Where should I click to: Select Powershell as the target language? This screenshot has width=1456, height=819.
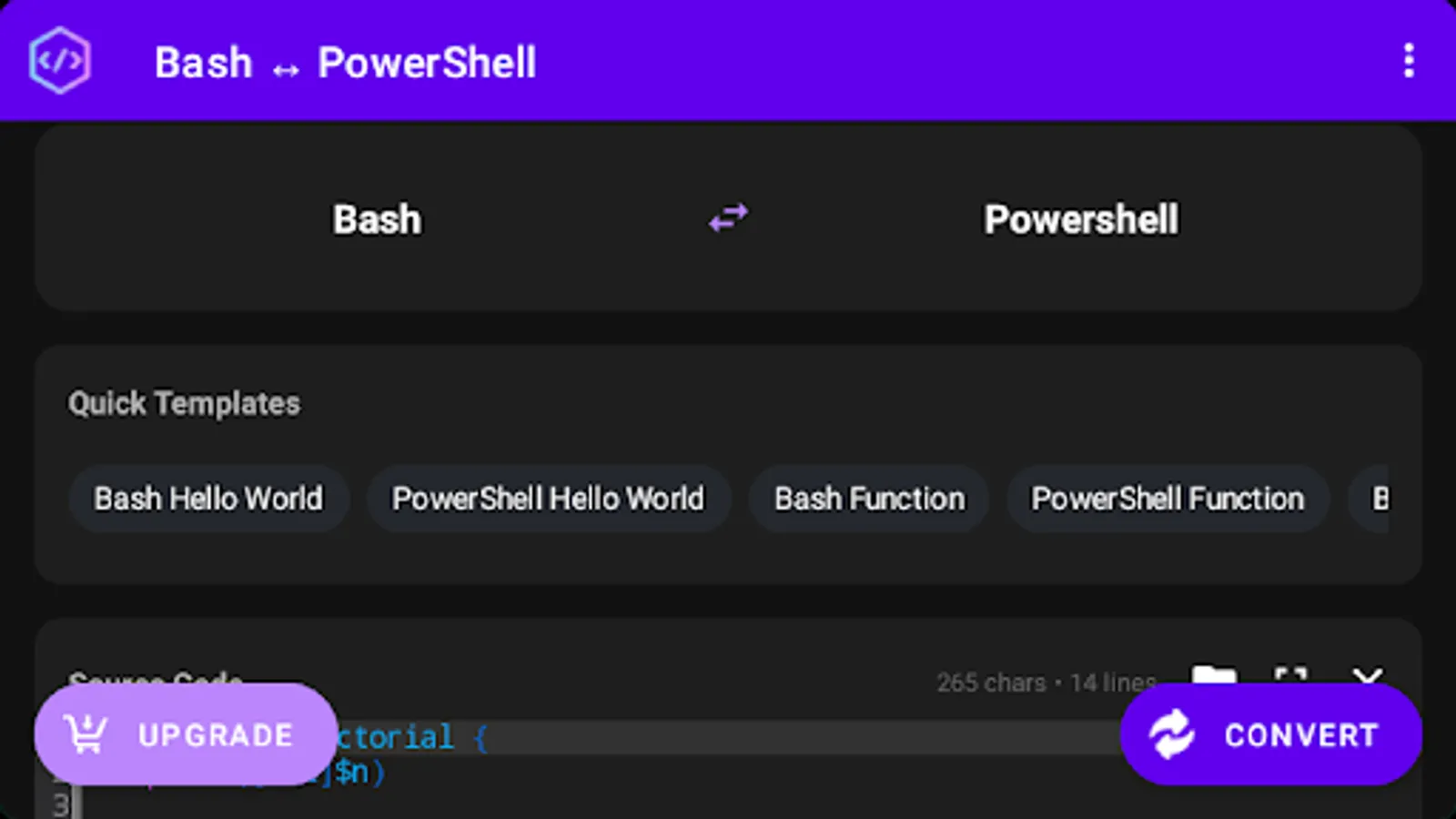(1080, 219)
